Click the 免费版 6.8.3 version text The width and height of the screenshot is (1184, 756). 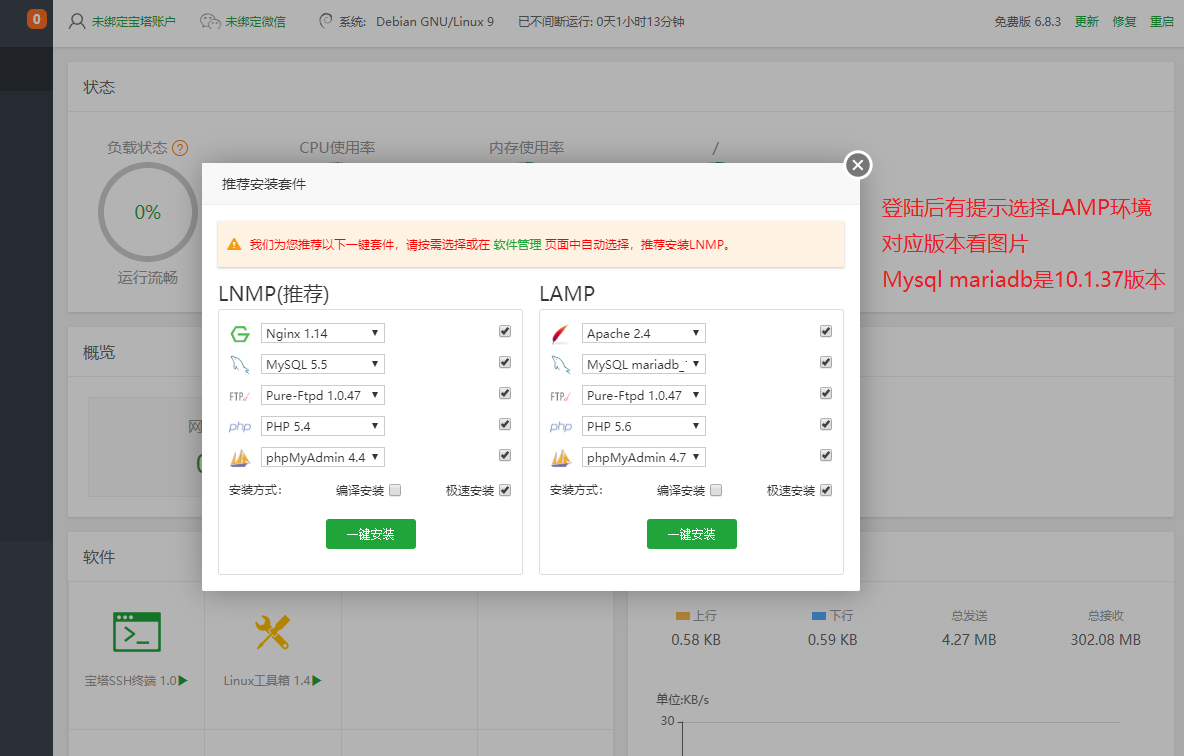tap(1028, 21)
